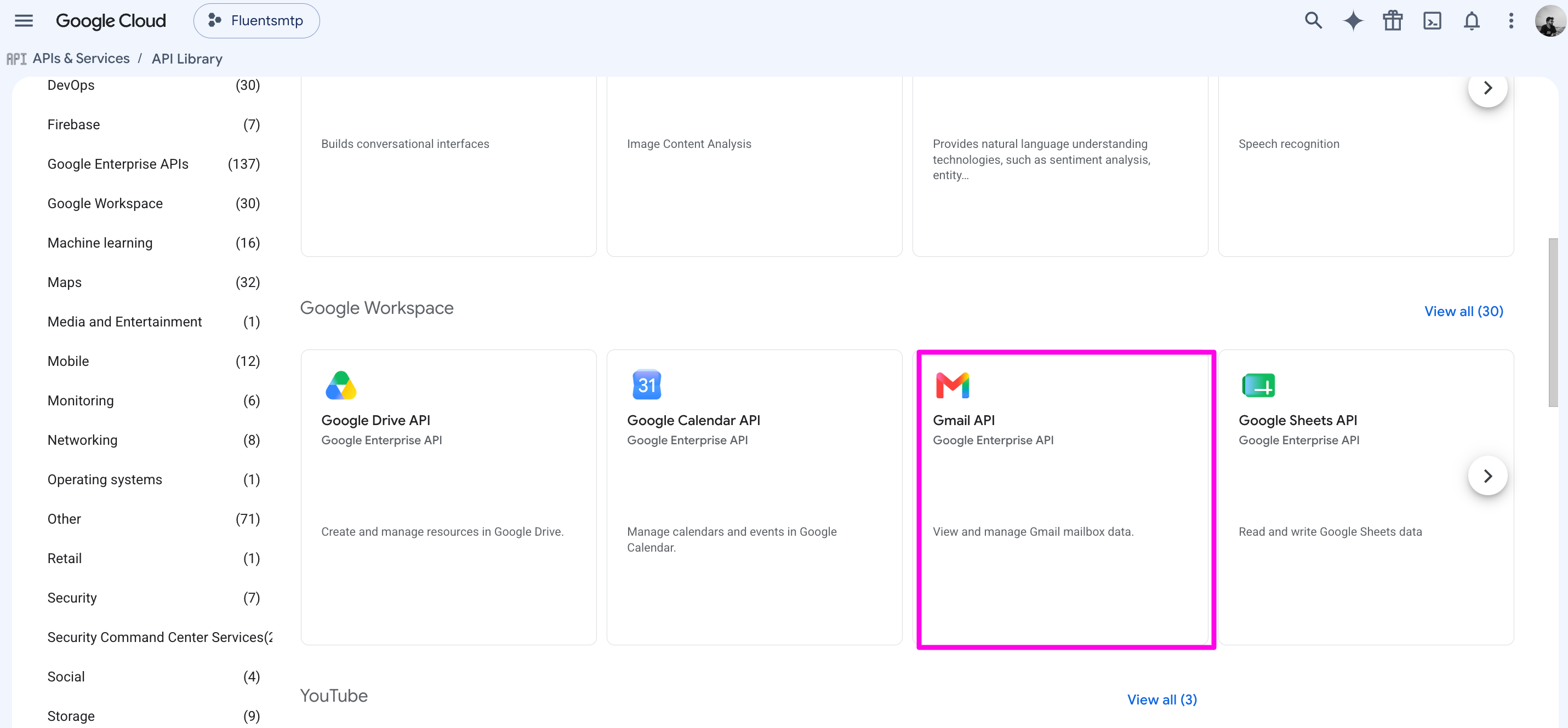Image resolution: width=1568 pixels, height=728 pixels.
Task: Select the Mobile category filter
Action: pyautogui.click(x=153, y=362)
